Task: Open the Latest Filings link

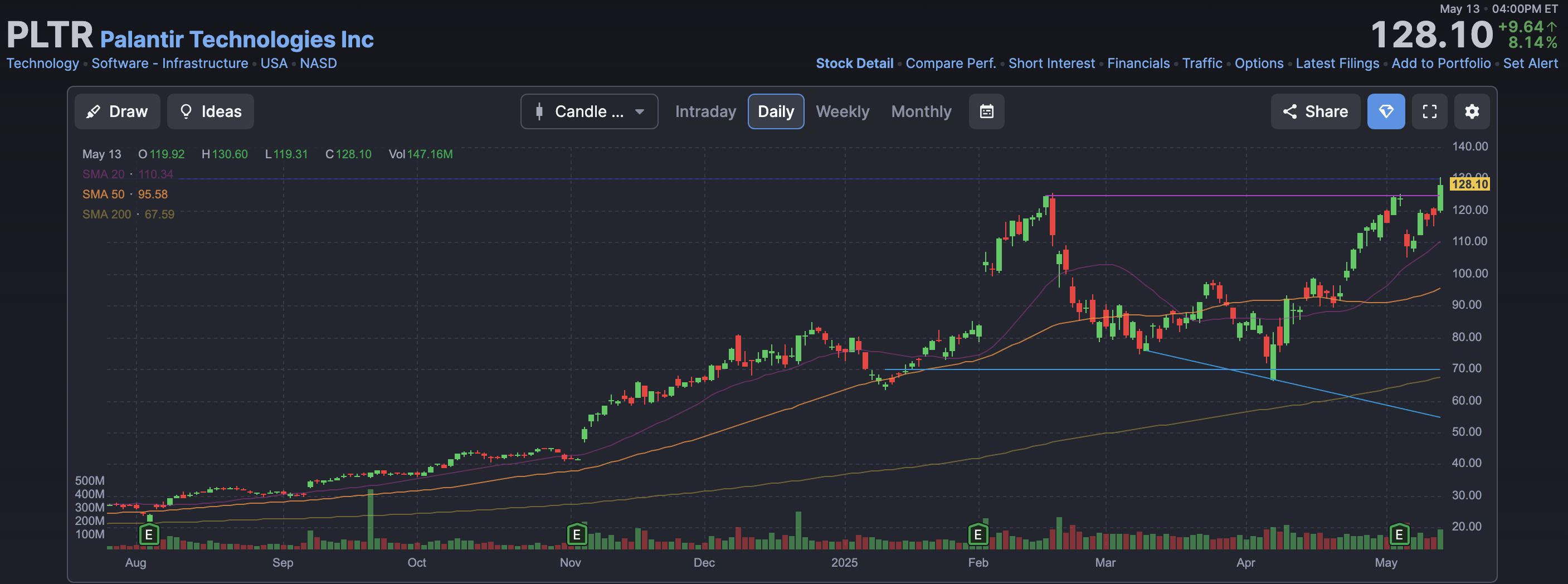Action: point(1337,64)
